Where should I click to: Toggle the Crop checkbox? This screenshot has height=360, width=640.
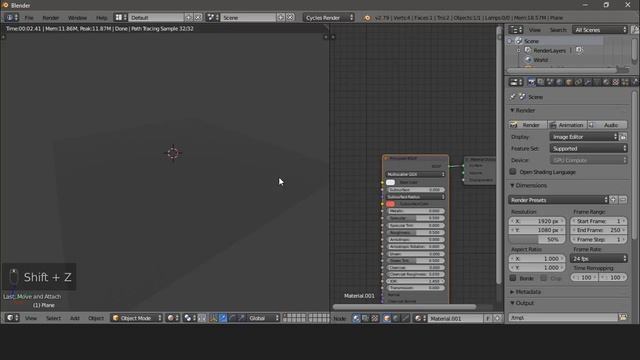coord(544,278)
